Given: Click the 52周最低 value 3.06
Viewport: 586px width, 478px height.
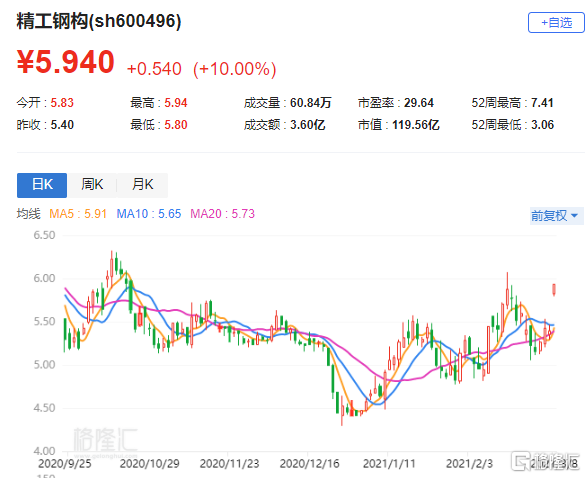Looking at the screenshot, I should [542, 125].
